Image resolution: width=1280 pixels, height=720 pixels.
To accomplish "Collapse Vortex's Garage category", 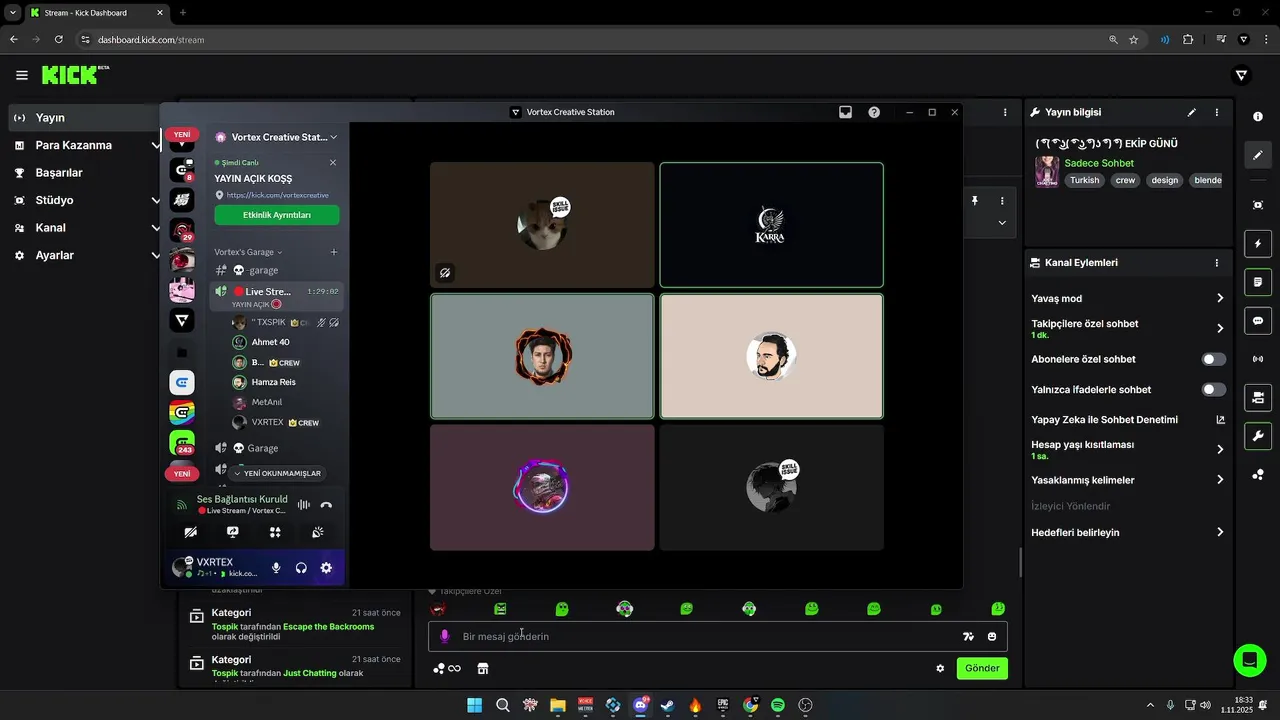I will [248, 252].
